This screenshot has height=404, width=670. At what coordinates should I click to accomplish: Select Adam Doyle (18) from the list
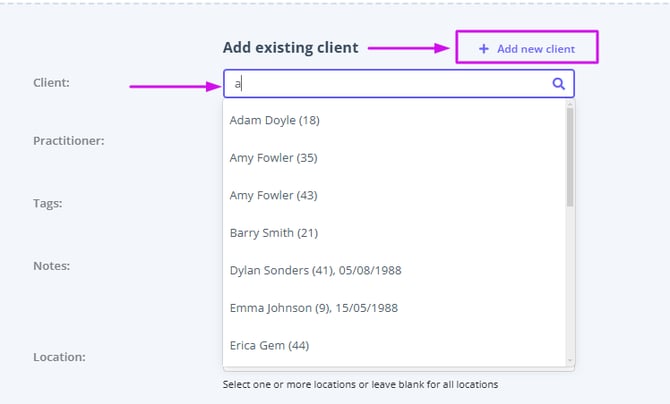(274, 120)
